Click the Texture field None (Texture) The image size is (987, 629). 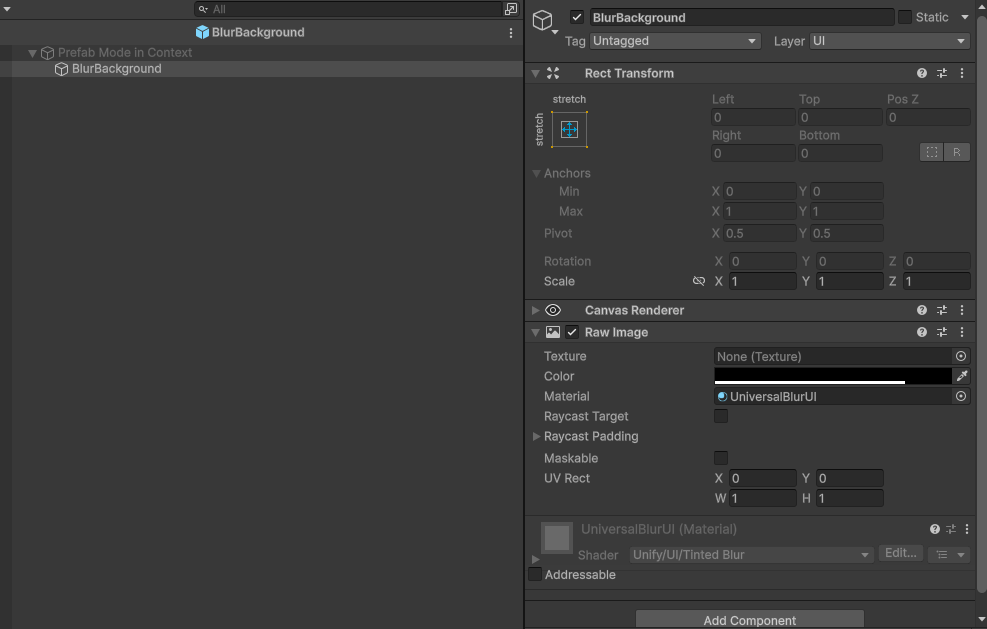click(833, 356)
